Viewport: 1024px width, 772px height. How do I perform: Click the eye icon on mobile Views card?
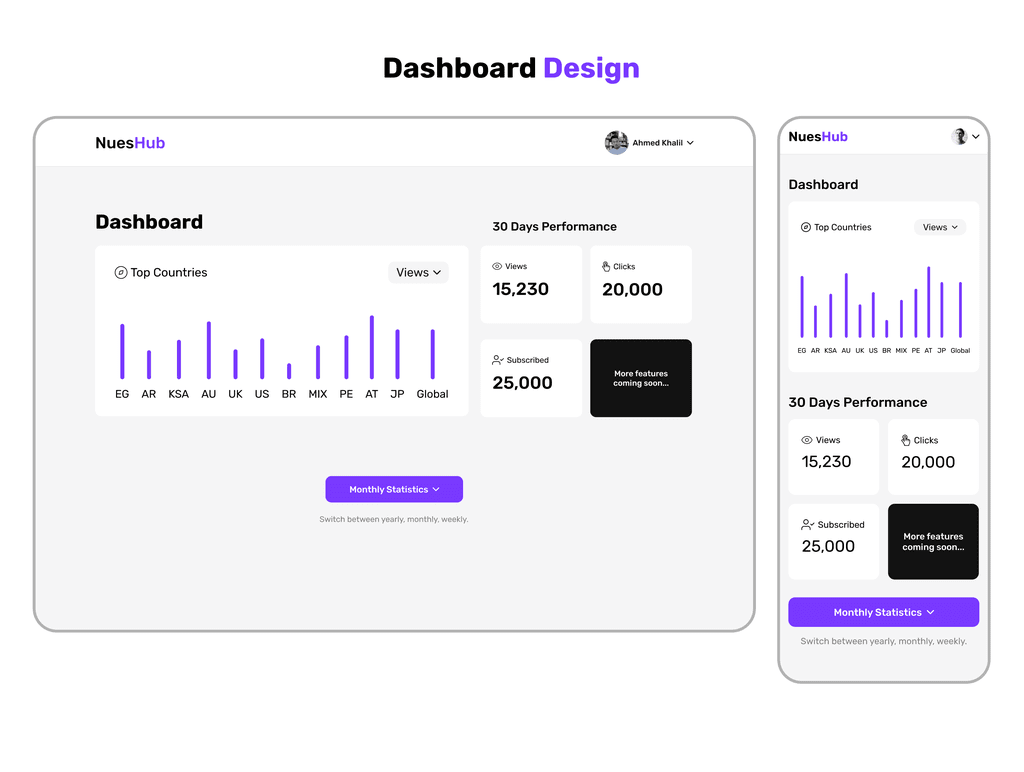[x=807, y=440]
